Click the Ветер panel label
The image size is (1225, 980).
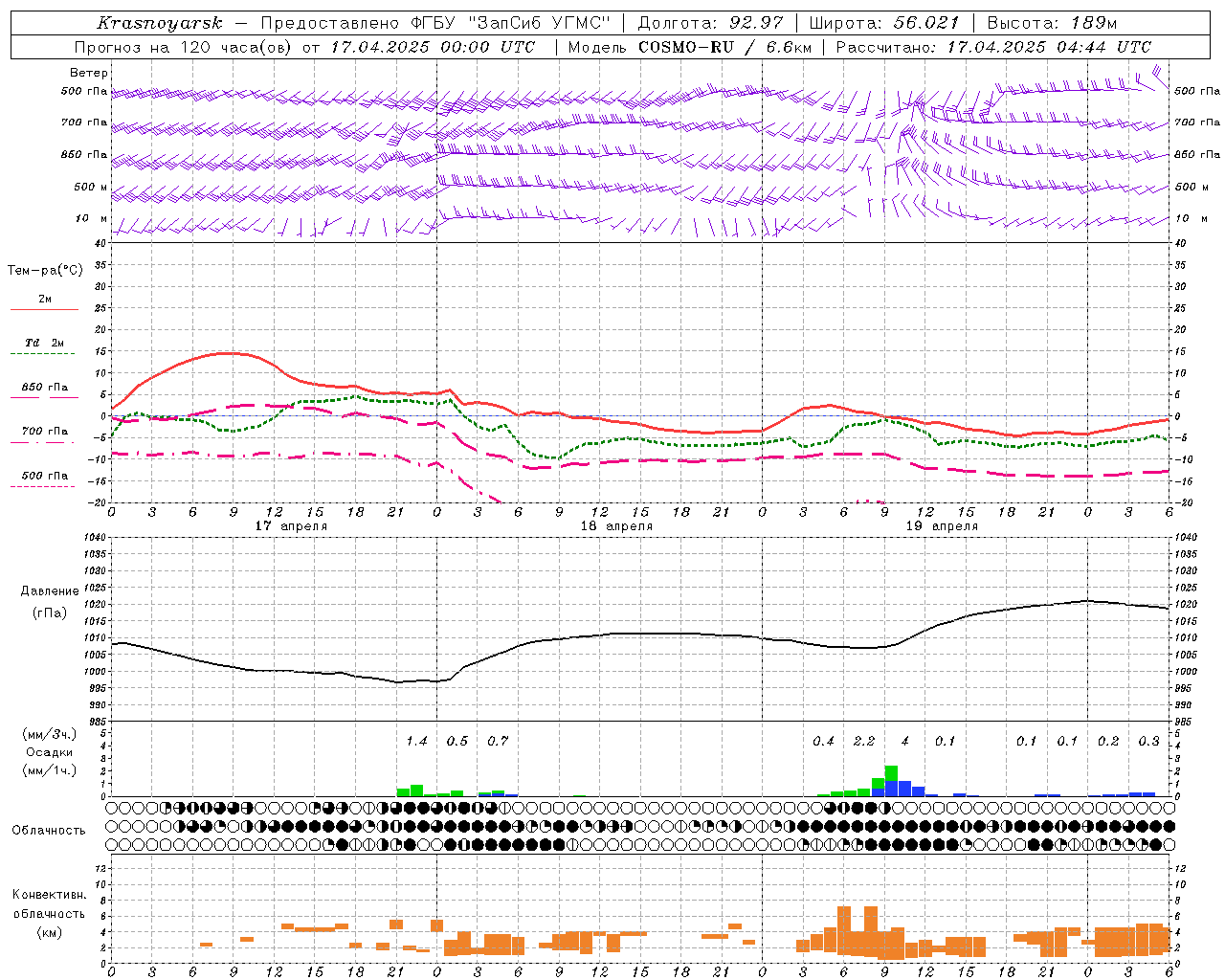[89, 73]
